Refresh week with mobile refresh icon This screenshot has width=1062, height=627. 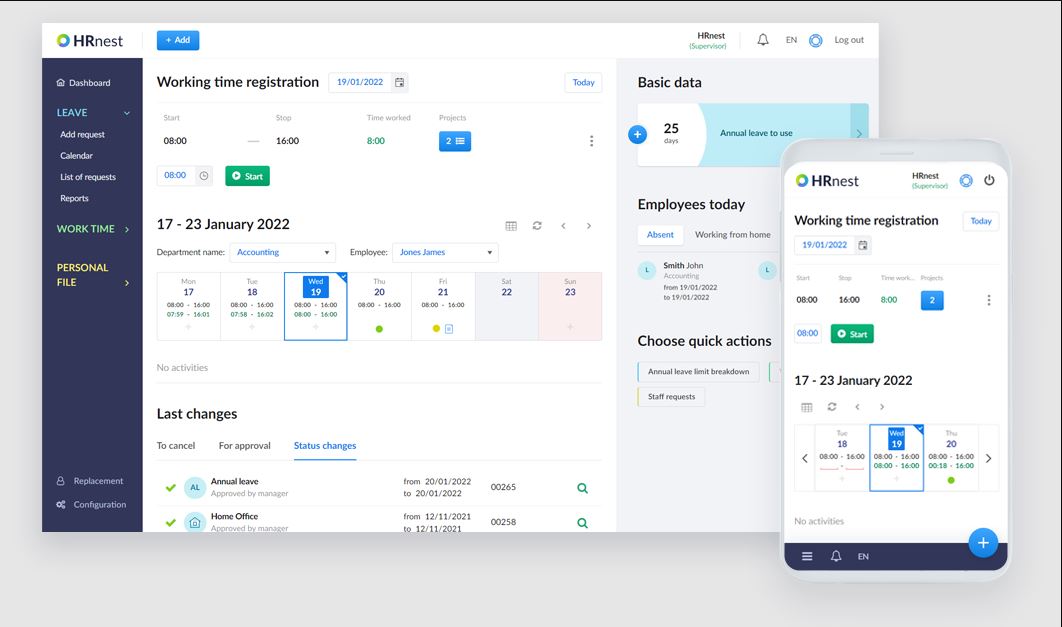832,407
